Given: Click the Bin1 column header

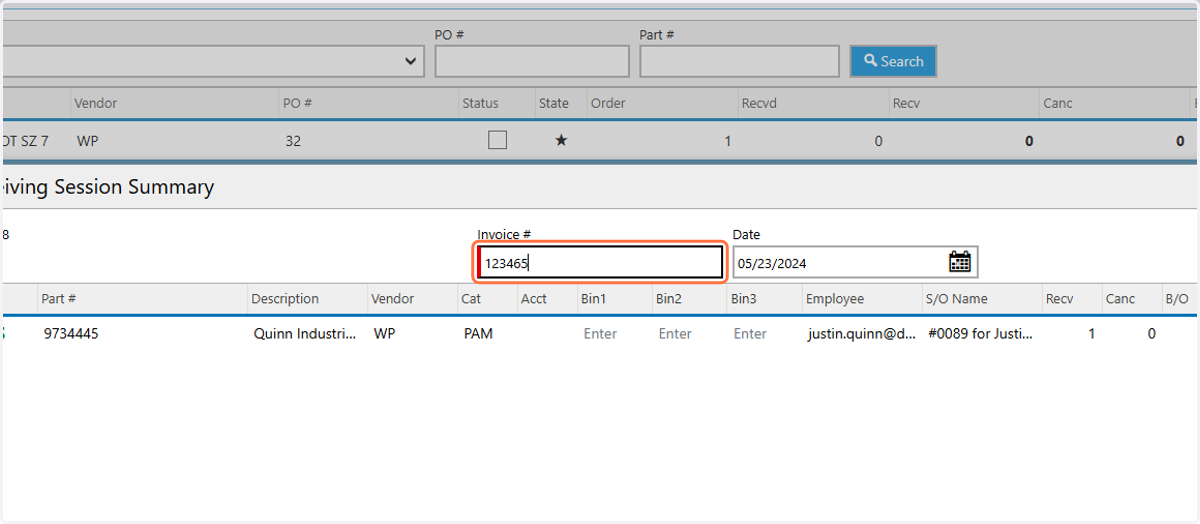Looking at the screenshot, I should (593, 298).
